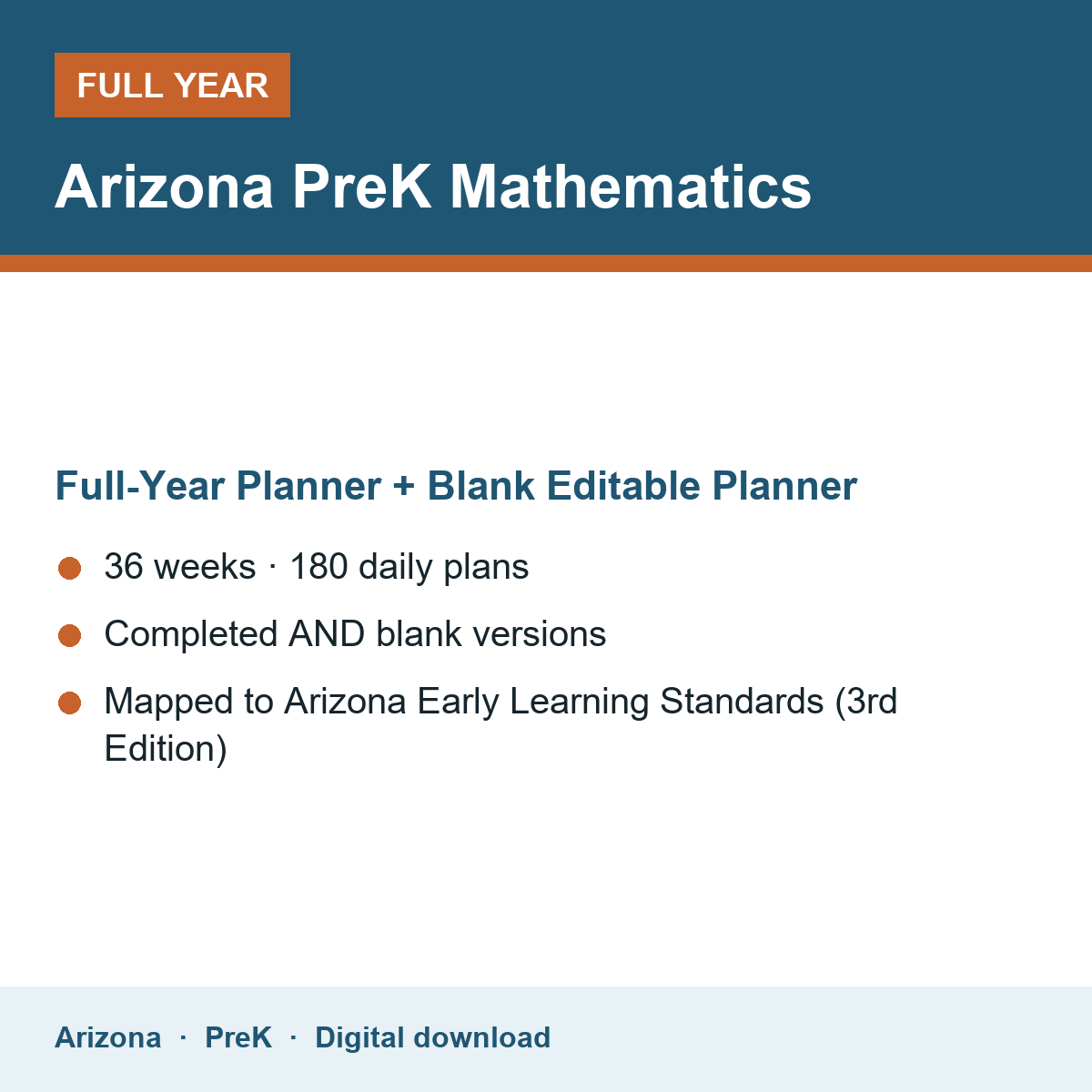Click the orange divider stripe under header
This screenshot has height=1092, width=1092.
(x=546, y=263)
